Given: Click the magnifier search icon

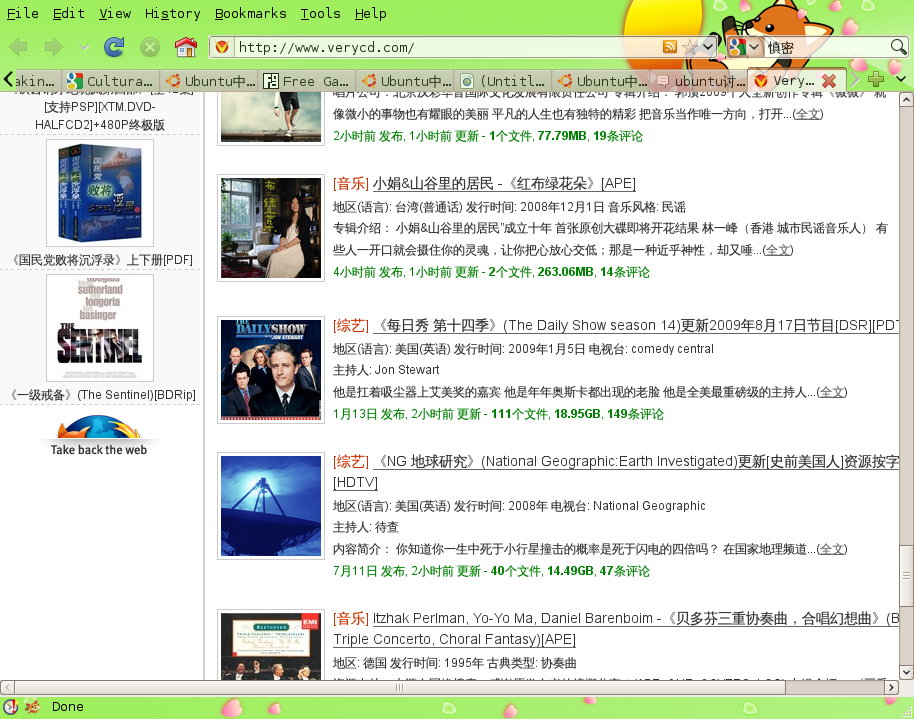Looking at the screenshot, I should [898, 47].
